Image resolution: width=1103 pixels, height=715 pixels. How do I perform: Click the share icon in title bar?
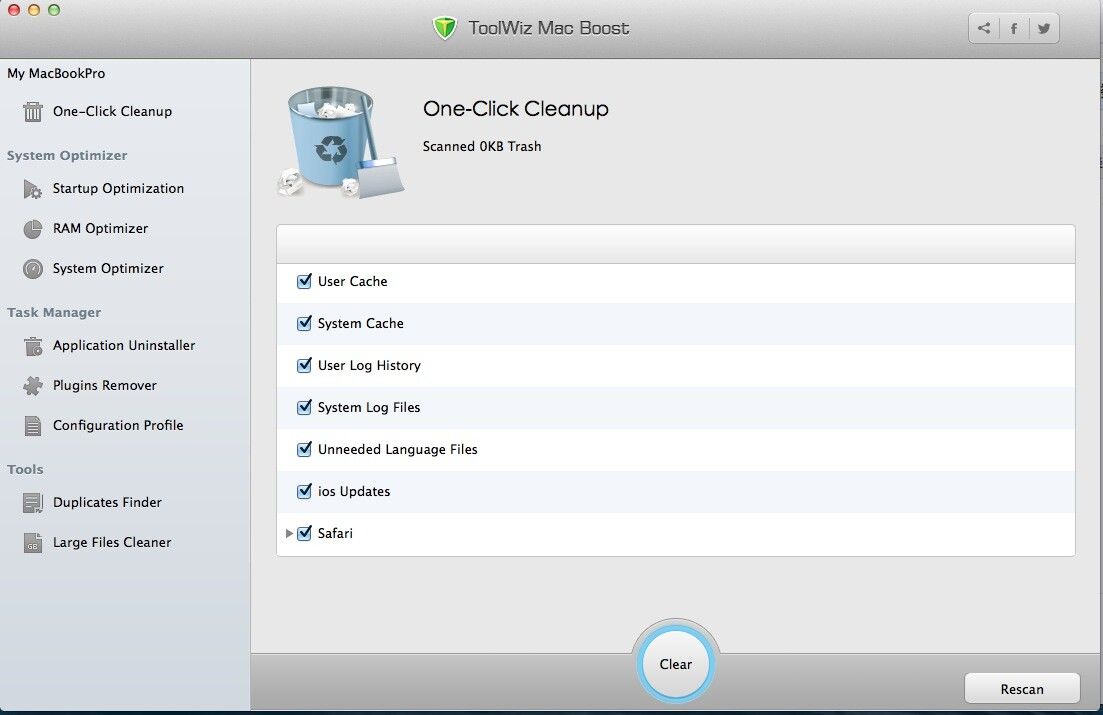click(983, 28)
